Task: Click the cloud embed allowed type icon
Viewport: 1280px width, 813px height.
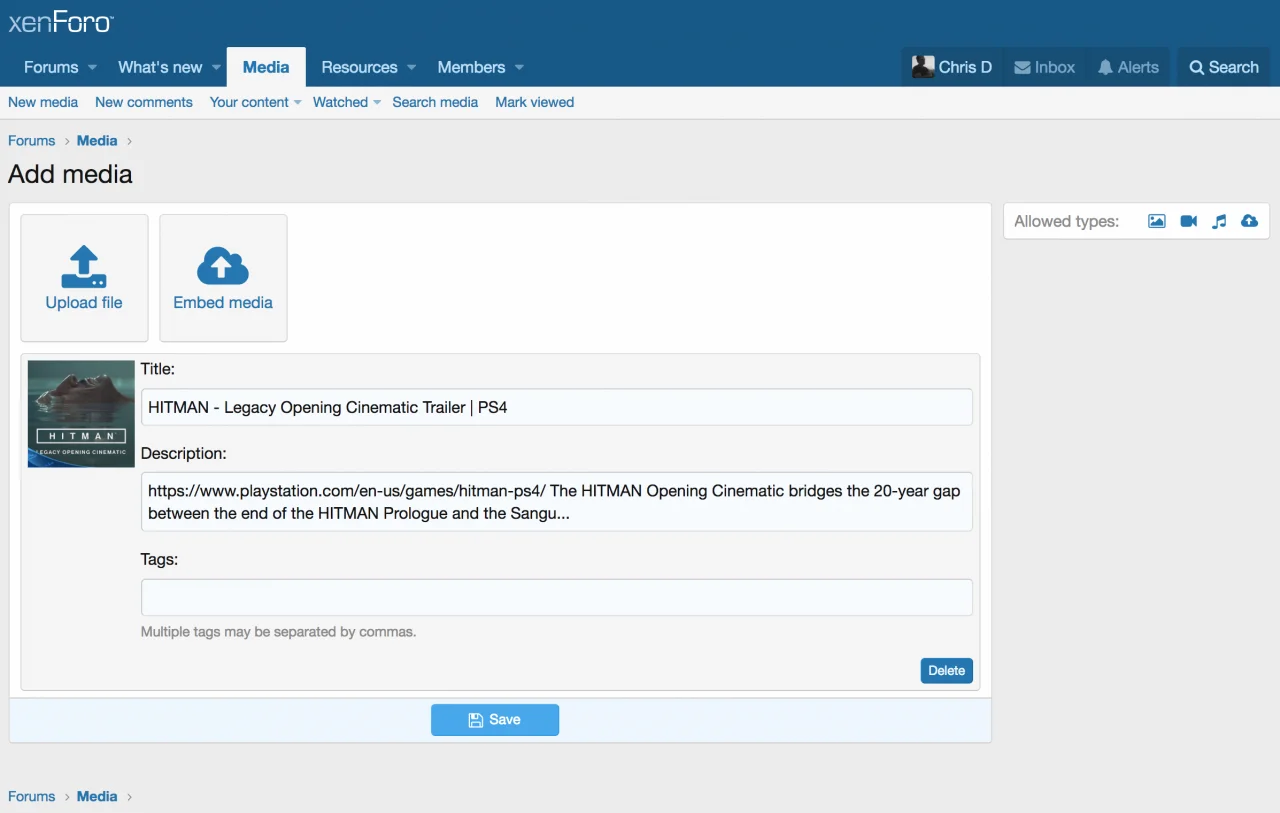Action: click(x=1249, y=221)
